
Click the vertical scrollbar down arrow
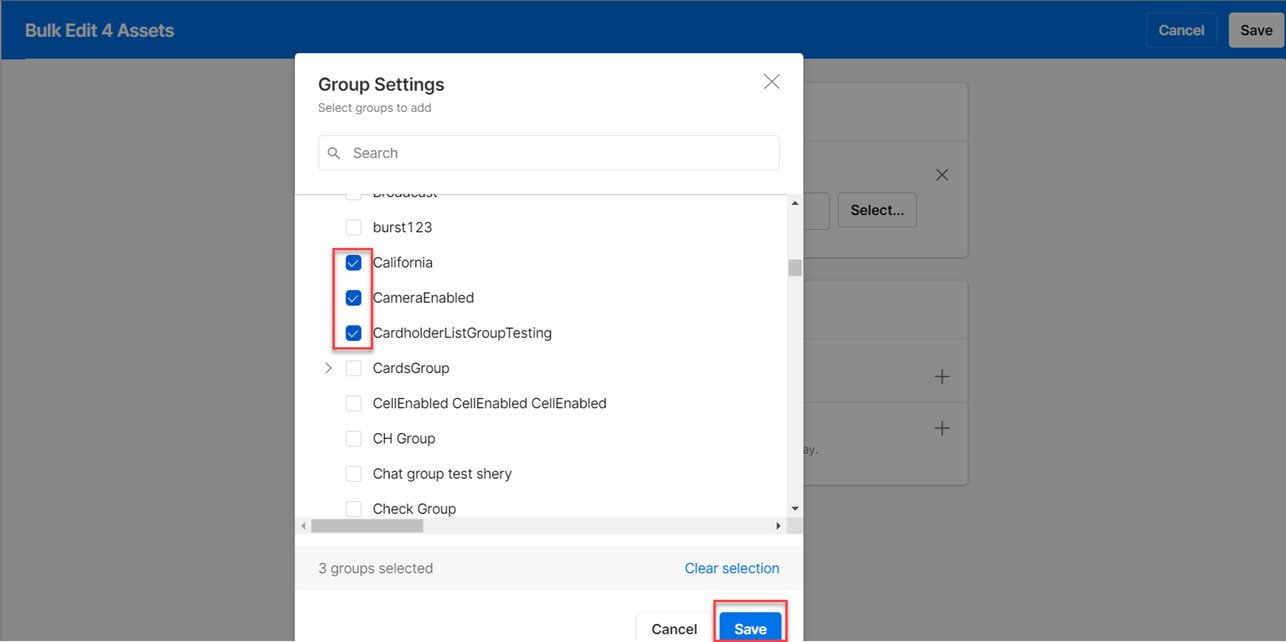pos(795,509)
